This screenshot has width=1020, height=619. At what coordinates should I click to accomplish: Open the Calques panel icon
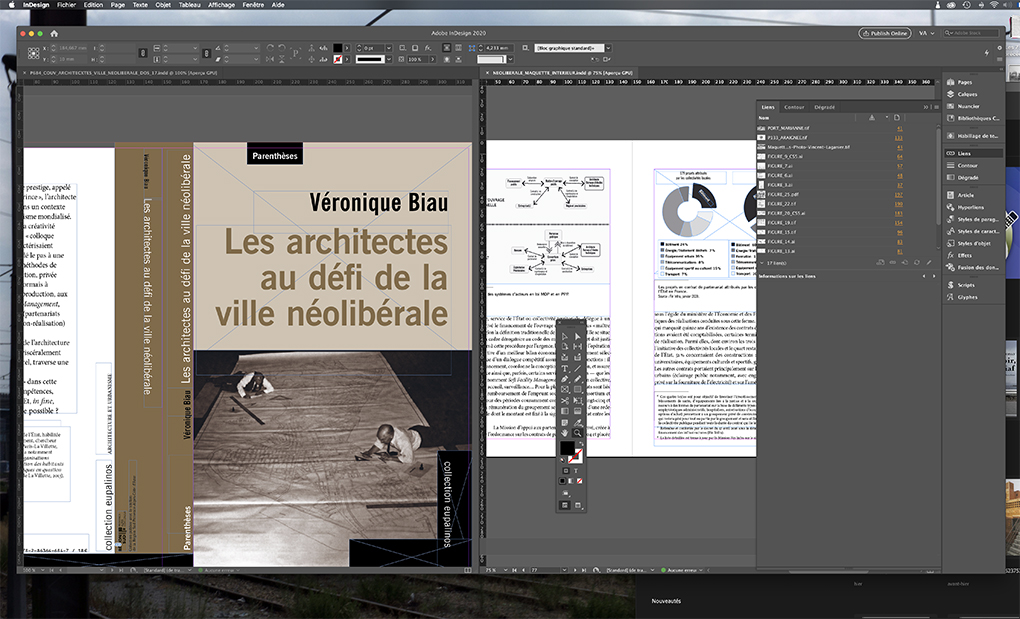(964, 93)
